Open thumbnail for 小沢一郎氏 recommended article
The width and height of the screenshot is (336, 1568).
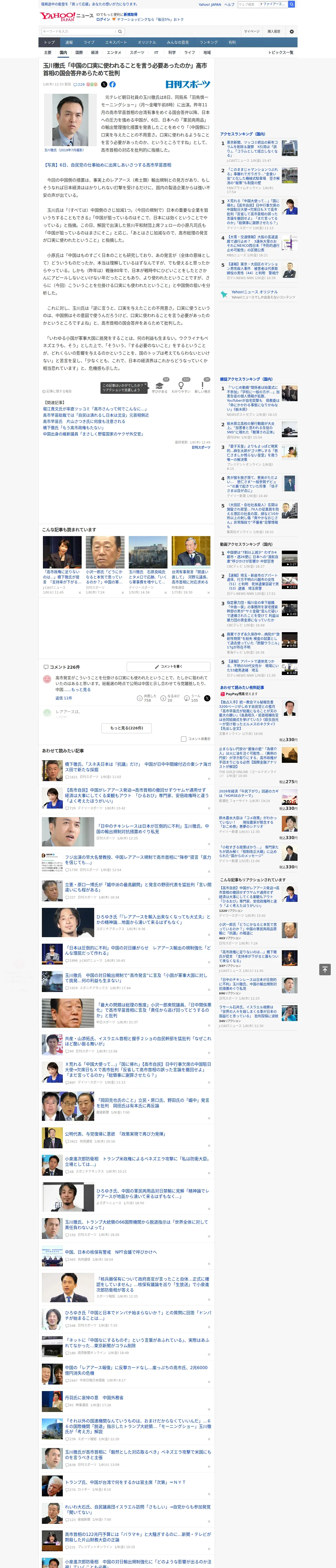tap(105, 552)
